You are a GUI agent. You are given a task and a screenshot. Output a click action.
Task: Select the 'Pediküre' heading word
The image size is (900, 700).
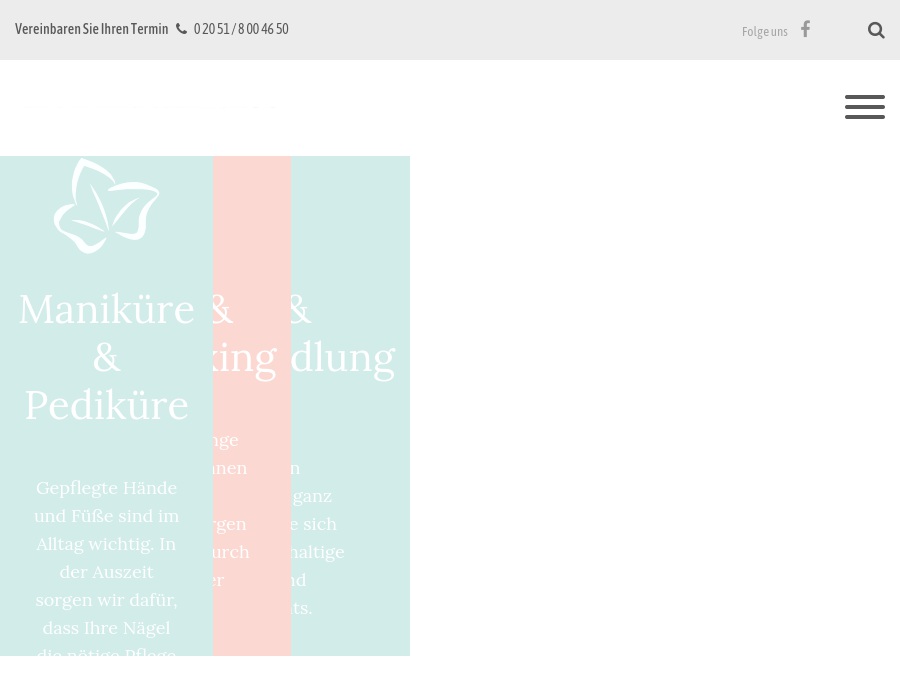(x=106, y=405)
